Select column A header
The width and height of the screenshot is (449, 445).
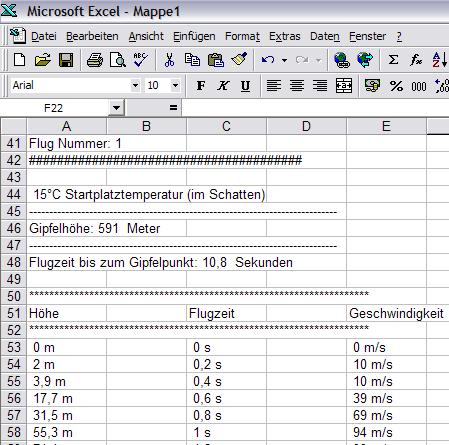[x=66, y=126]
